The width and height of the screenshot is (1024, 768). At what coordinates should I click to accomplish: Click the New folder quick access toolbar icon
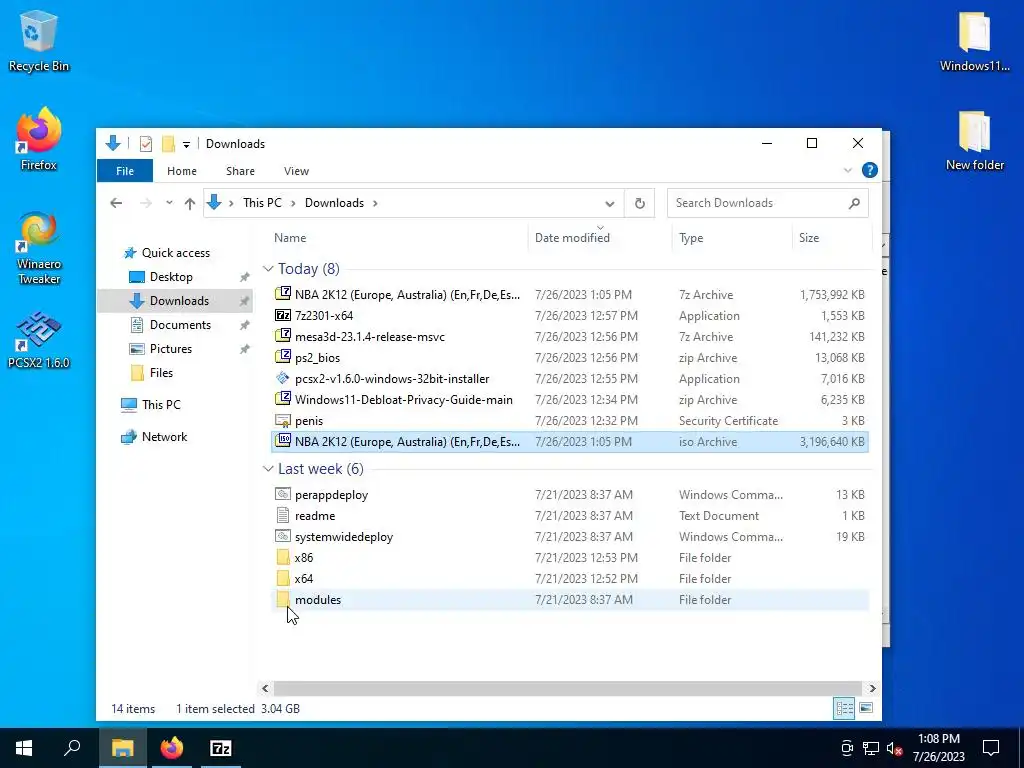point(168,144)
